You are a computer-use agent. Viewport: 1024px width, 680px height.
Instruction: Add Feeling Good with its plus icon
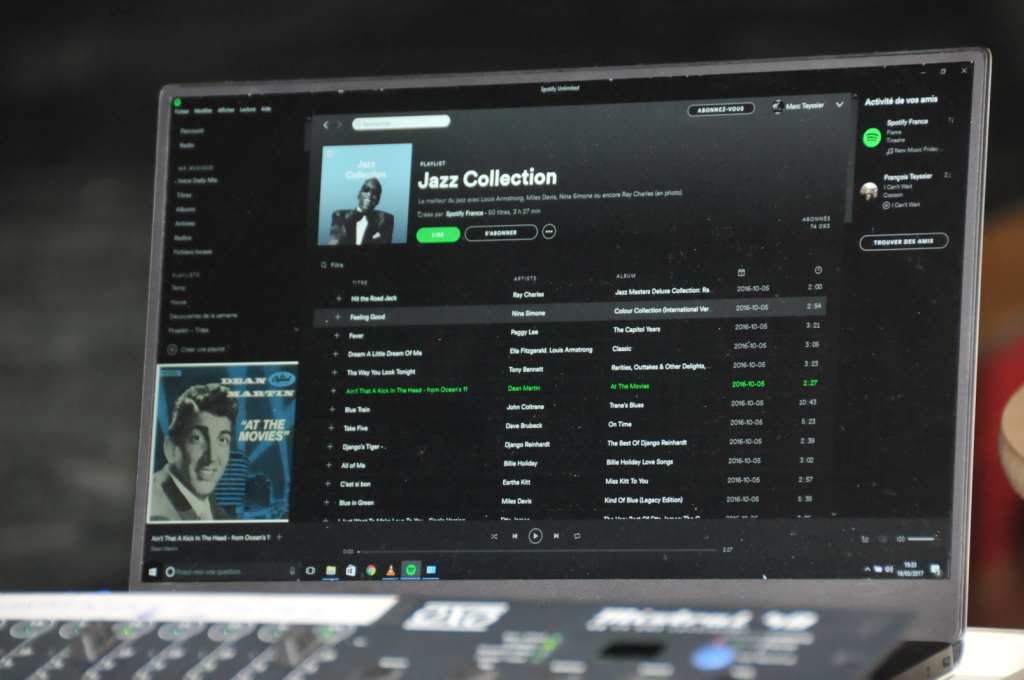(x=338, y=317)
